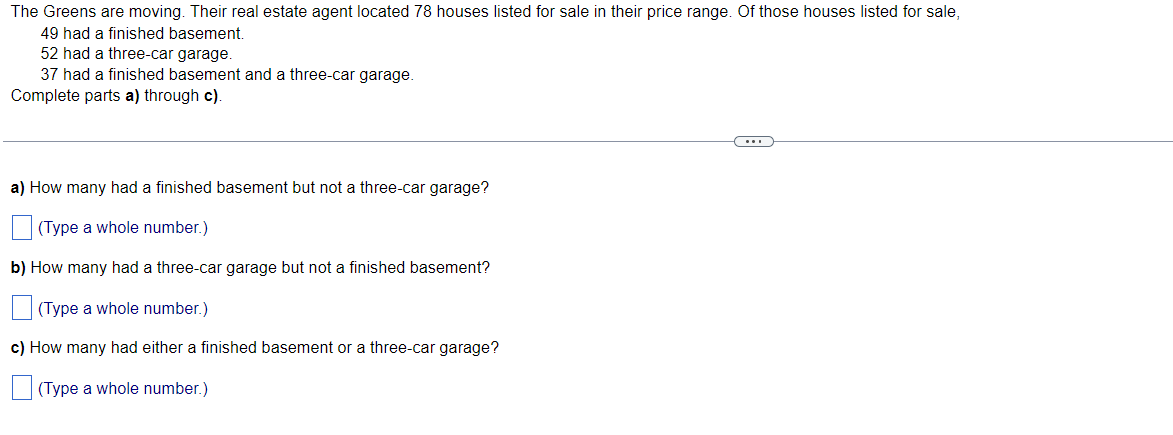Click the bold 'a)' label of first question
Screen dimensions: 1173x435
coord(19,188)
